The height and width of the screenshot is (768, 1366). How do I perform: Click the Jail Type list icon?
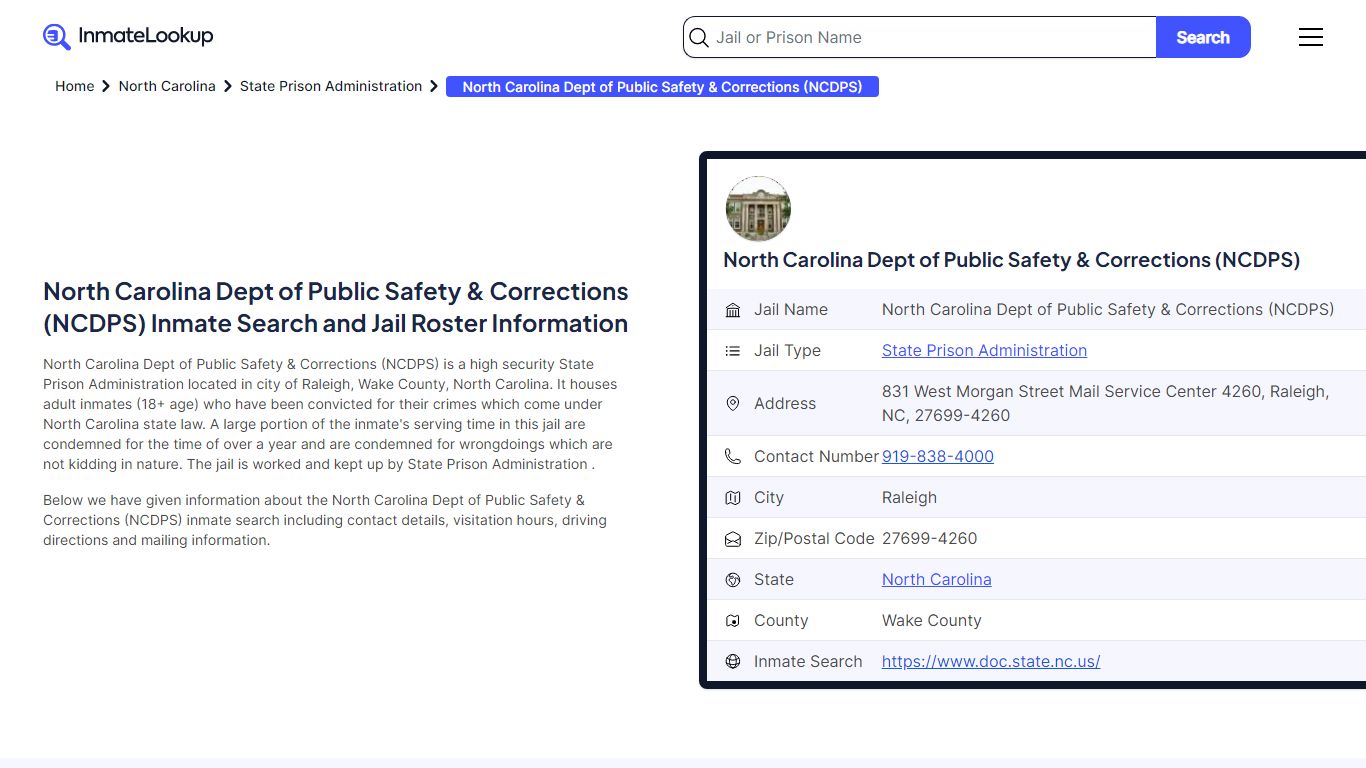click(x=733, y=351)
